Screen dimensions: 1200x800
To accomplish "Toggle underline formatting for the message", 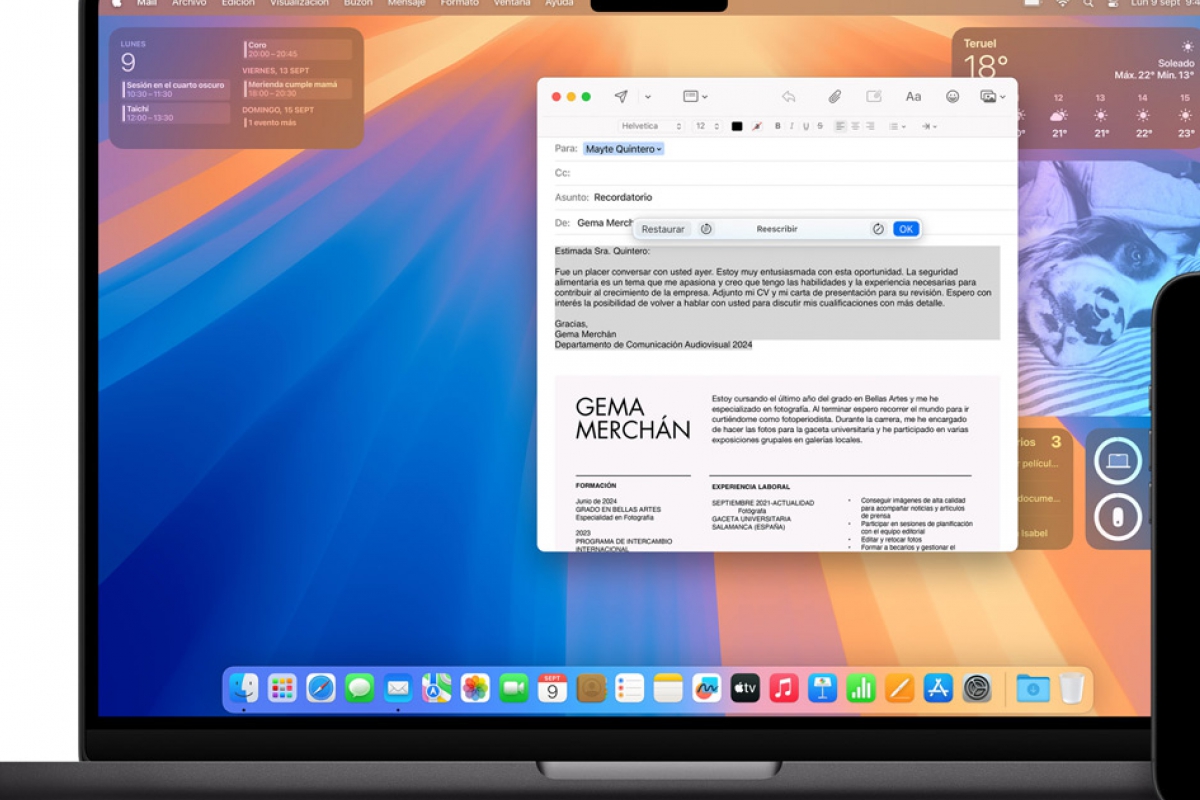I will pyautogui.click(x=804, y=126).
